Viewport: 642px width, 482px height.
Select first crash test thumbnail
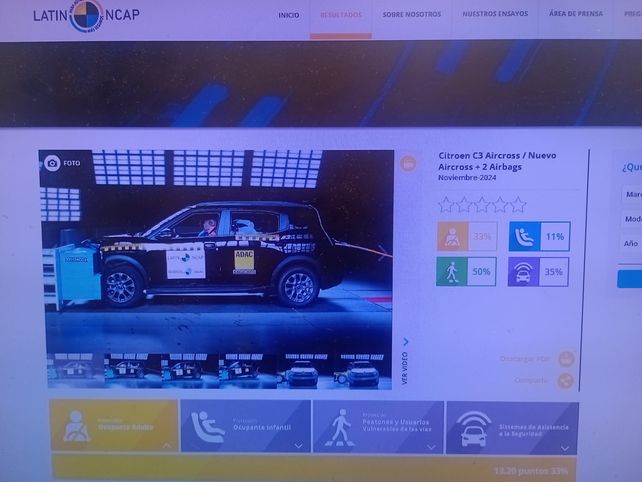coord(75,370)
